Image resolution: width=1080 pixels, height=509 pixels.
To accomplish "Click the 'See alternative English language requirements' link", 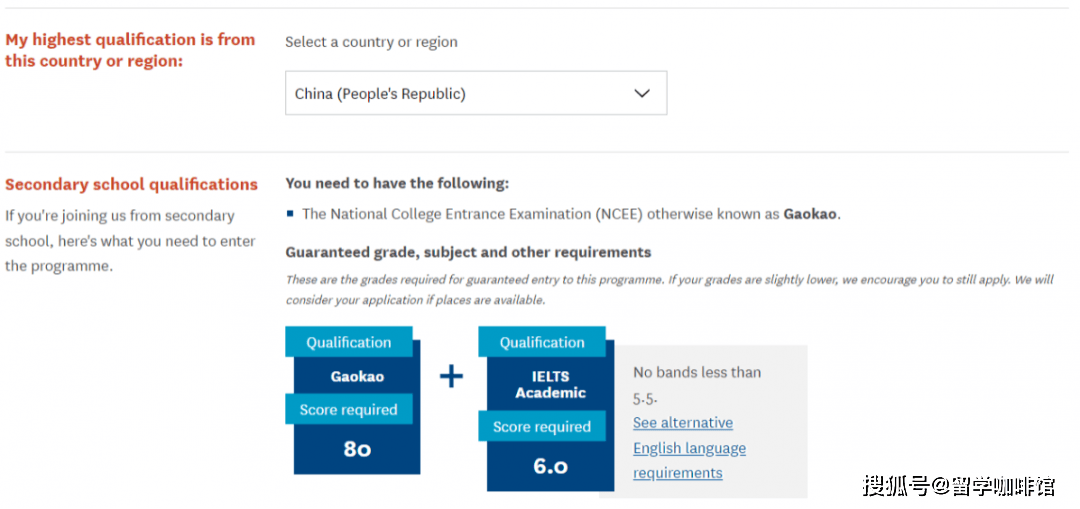I will 689,448.
